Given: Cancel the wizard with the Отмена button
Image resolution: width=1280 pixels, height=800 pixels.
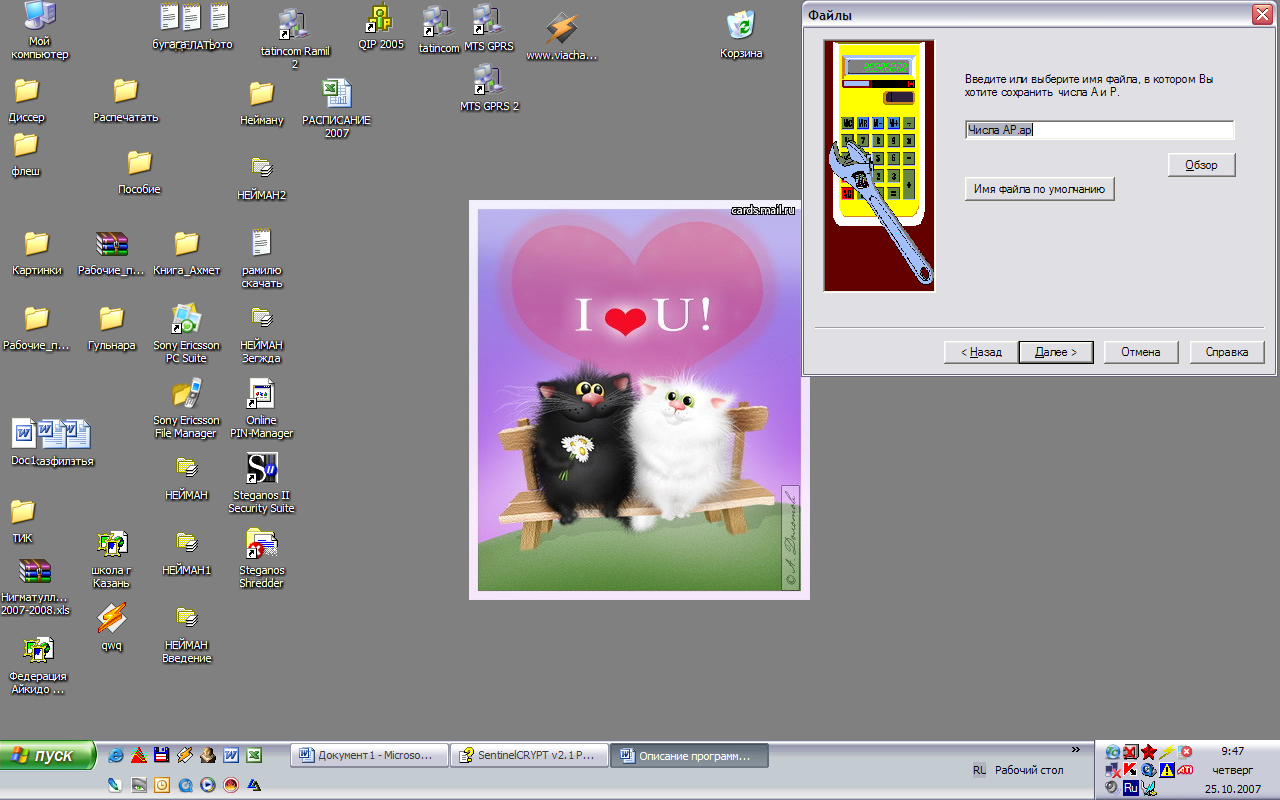Looking at the screenshot, I should tap(1141, 352).
